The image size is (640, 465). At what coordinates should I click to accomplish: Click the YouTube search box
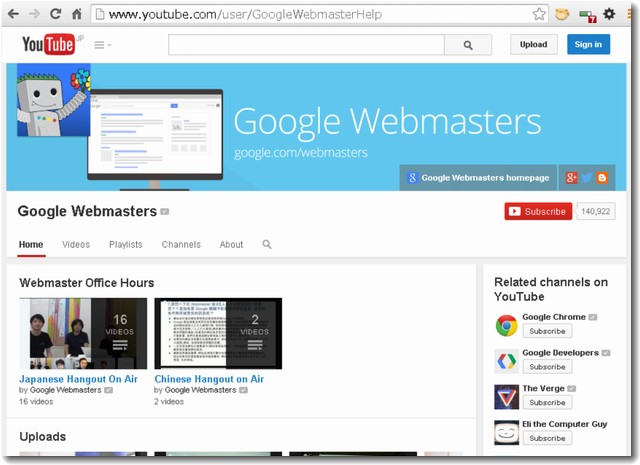coord(306,44)
